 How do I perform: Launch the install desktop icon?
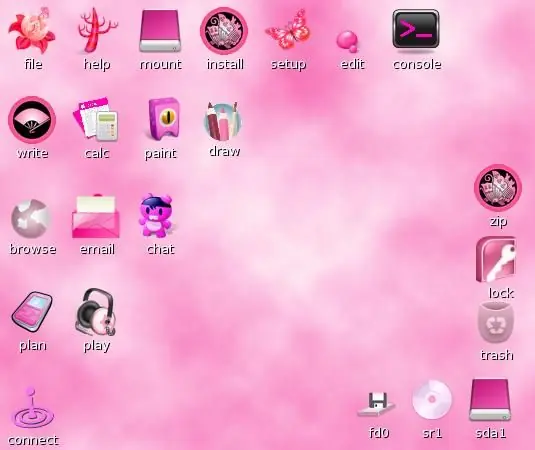(x=224, y=31)
